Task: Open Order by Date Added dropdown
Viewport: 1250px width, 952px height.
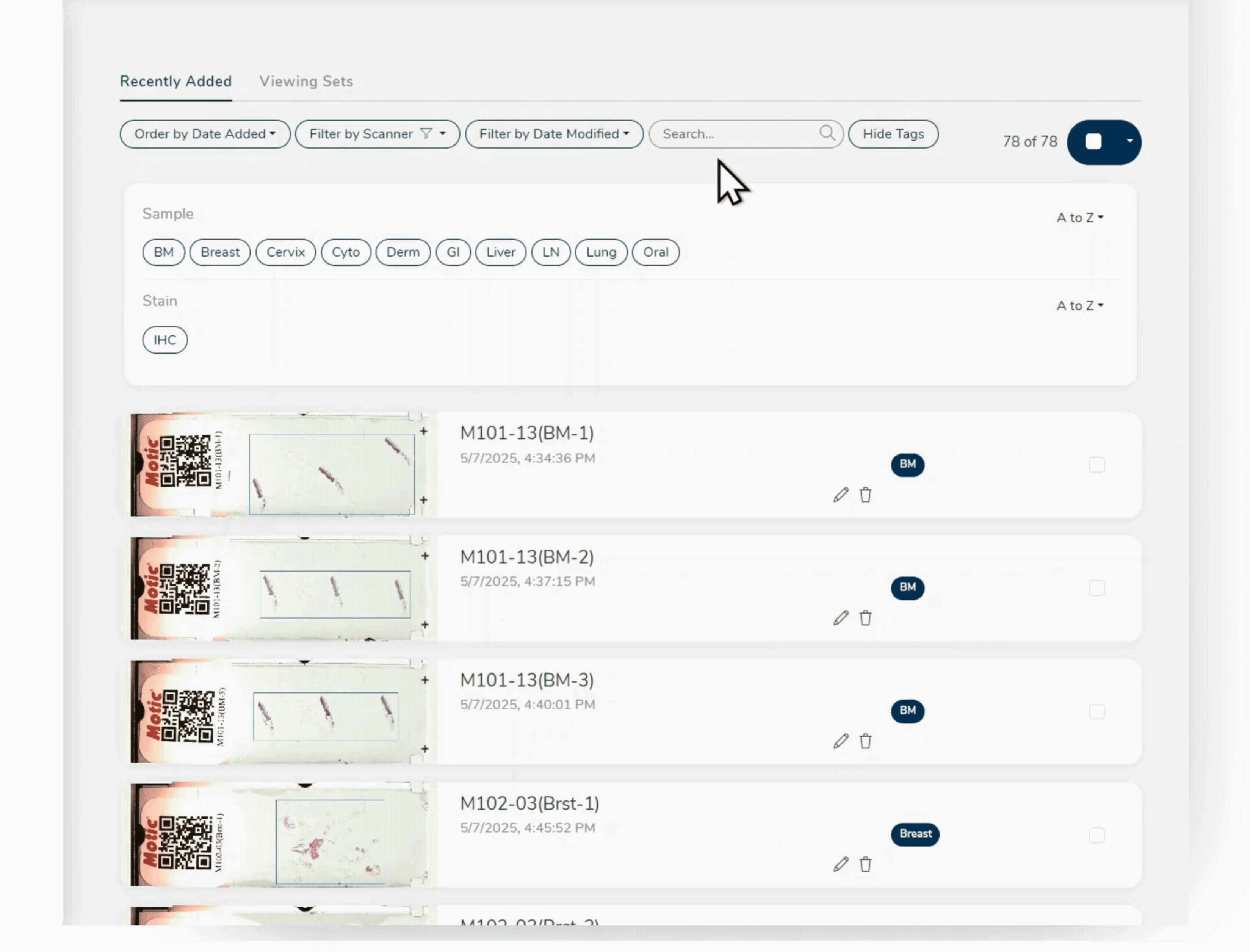Action: 205,134
